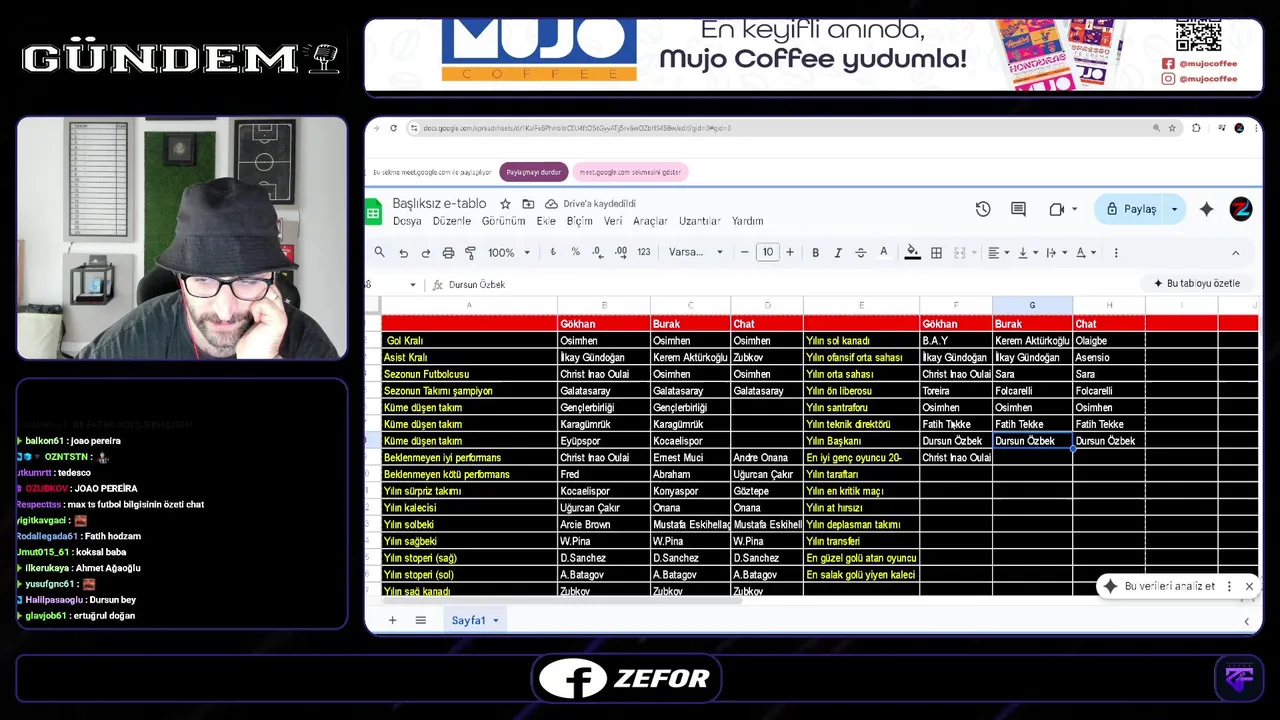Open the merge cells option
The image size is (1280, 720).
[x=960, y=253]
